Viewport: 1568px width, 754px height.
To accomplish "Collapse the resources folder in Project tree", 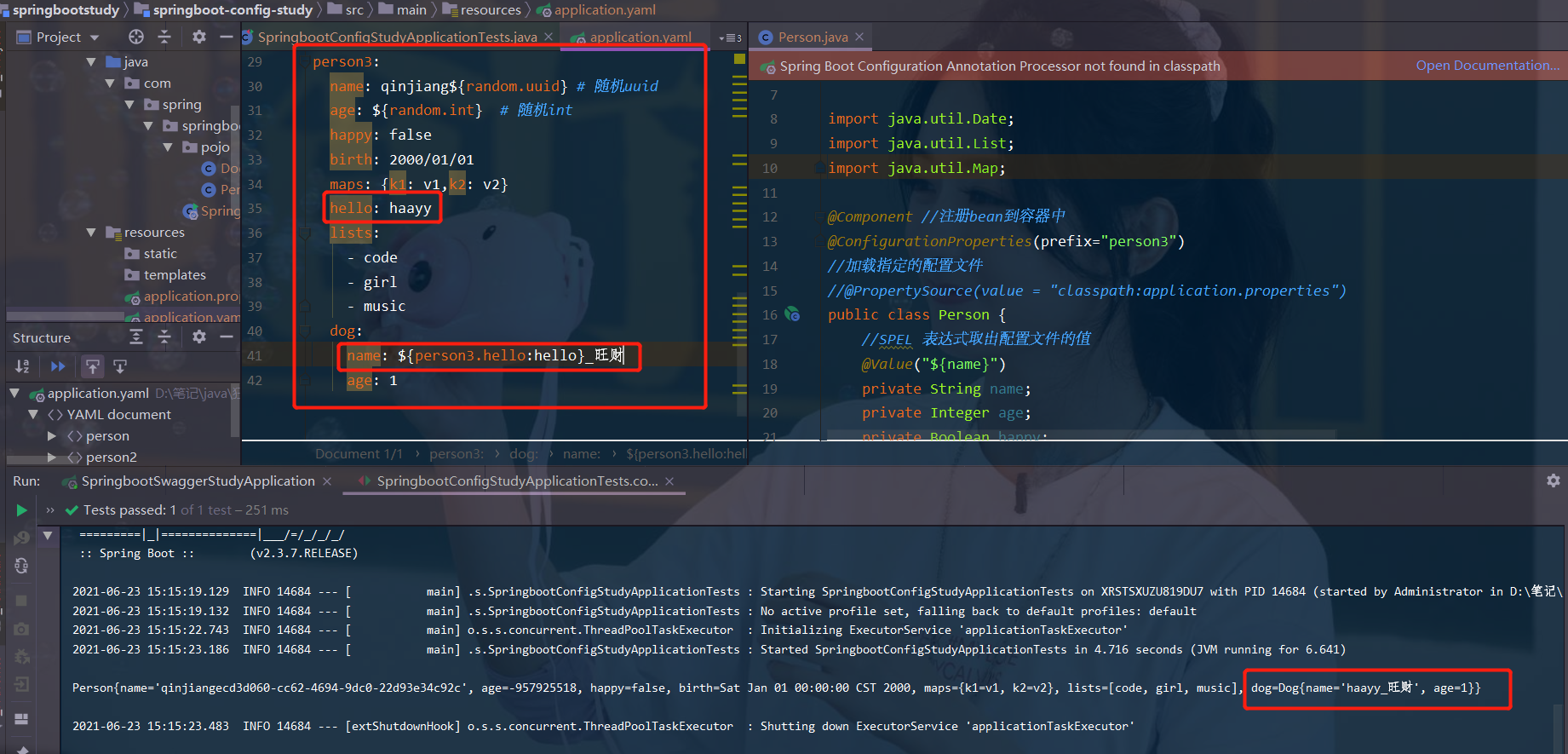I will tap(91, 232).
